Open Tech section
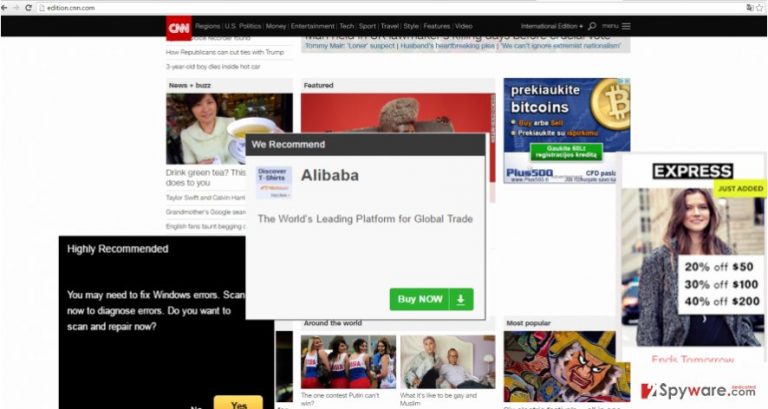Screen dimensions: 768x409 pos(346,26)
